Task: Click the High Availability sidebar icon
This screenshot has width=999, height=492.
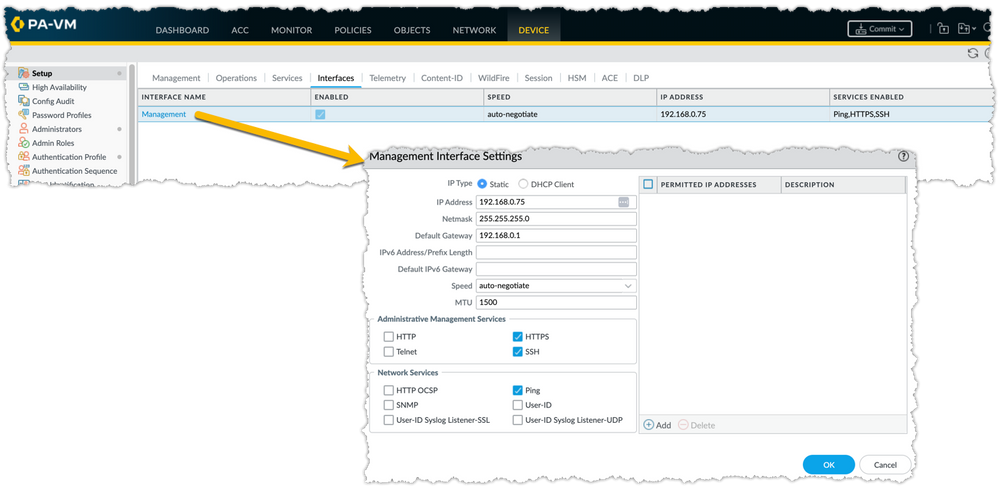Action: (x=24, y=87)
